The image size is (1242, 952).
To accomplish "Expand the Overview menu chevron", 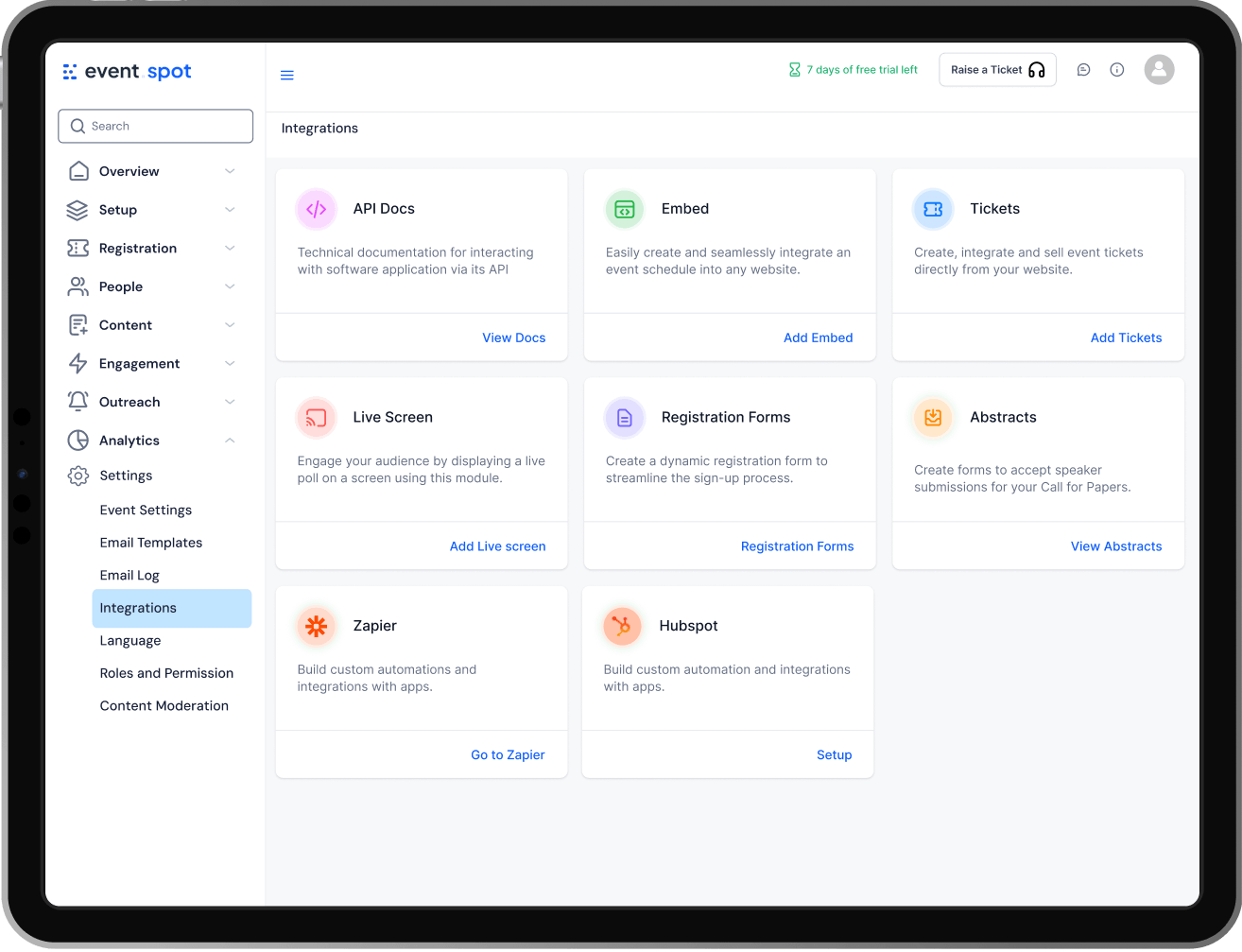I will point(230,171).
